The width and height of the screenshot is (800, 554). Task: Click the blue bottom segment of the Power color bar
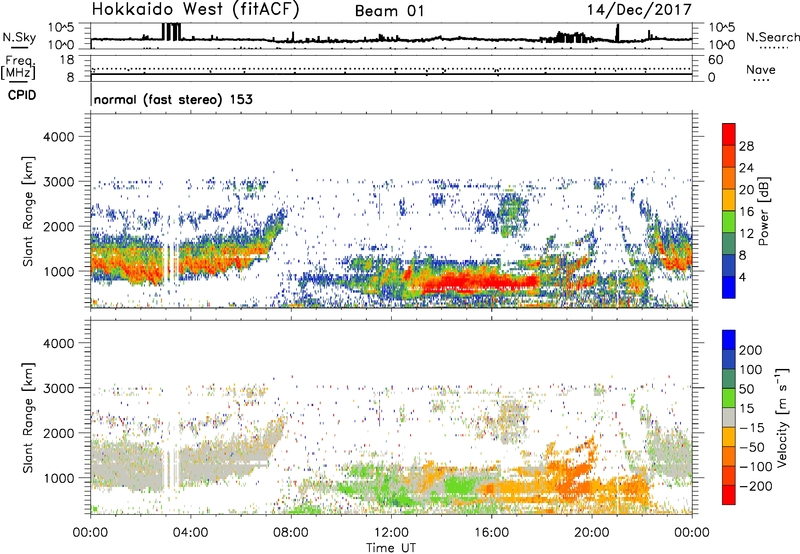[729, 287]
